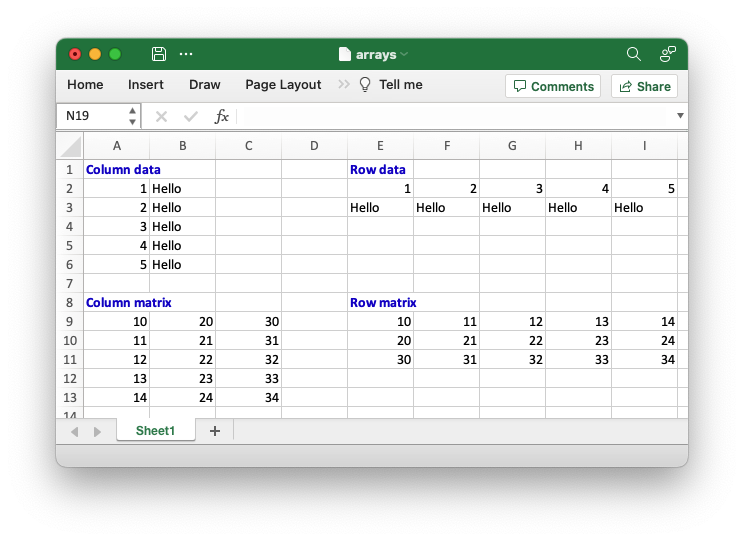Image resolution: width=744 pixels, height=541 pixels.
Task: Click cell 'Row matrix'
Action: tap(381, 302)
